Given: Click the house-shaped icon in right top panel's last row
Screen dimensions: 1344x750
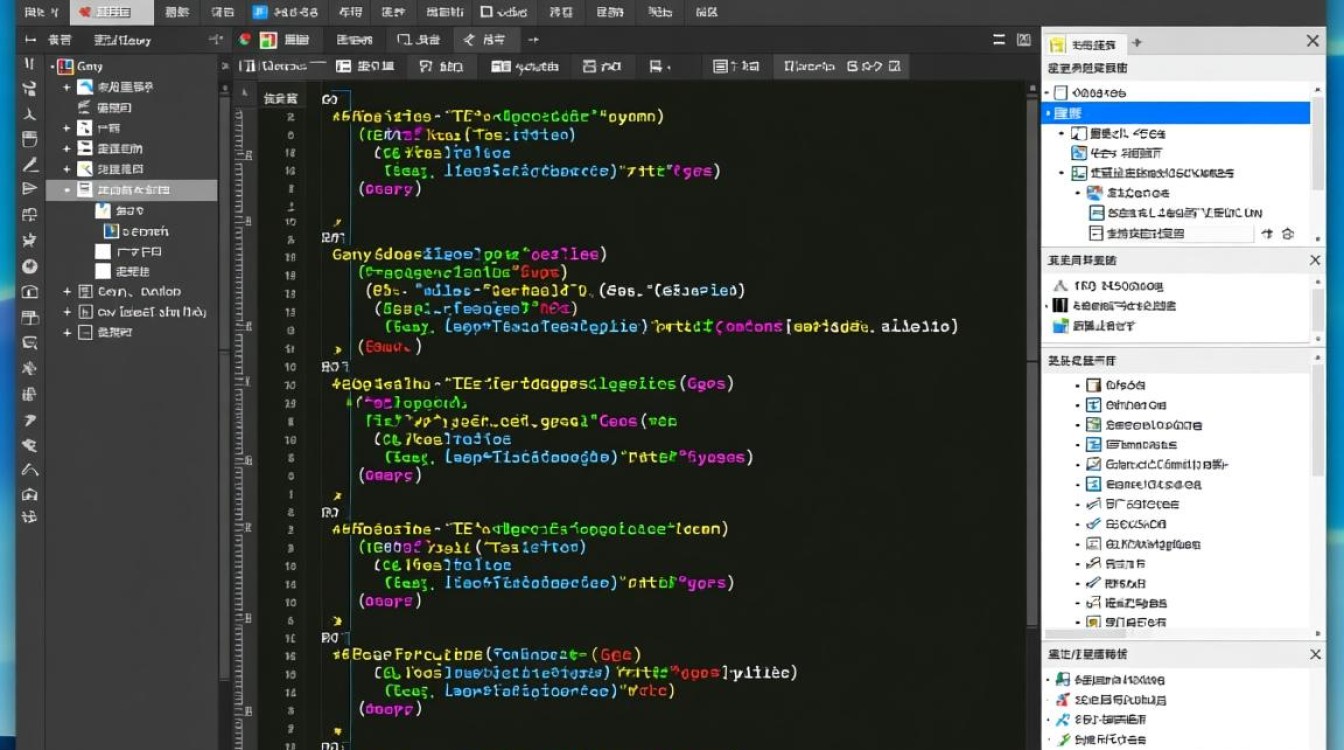Looking at the screenshot, I should pyautogui.click(x=1288, y=233).
